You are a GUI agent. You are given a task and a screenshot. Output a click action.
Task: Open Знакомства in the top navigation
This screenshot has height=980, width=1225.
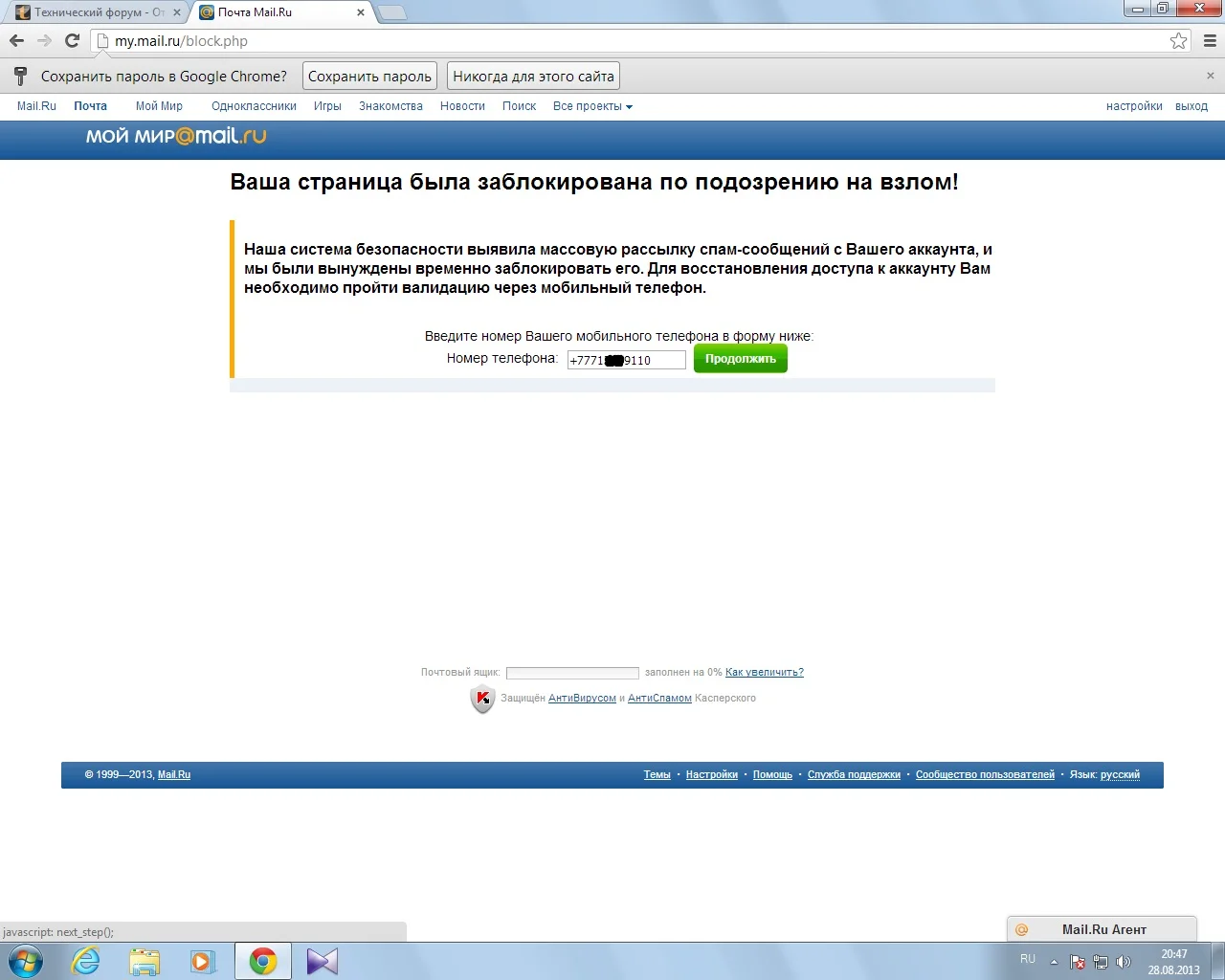click(x=390, y=106)
